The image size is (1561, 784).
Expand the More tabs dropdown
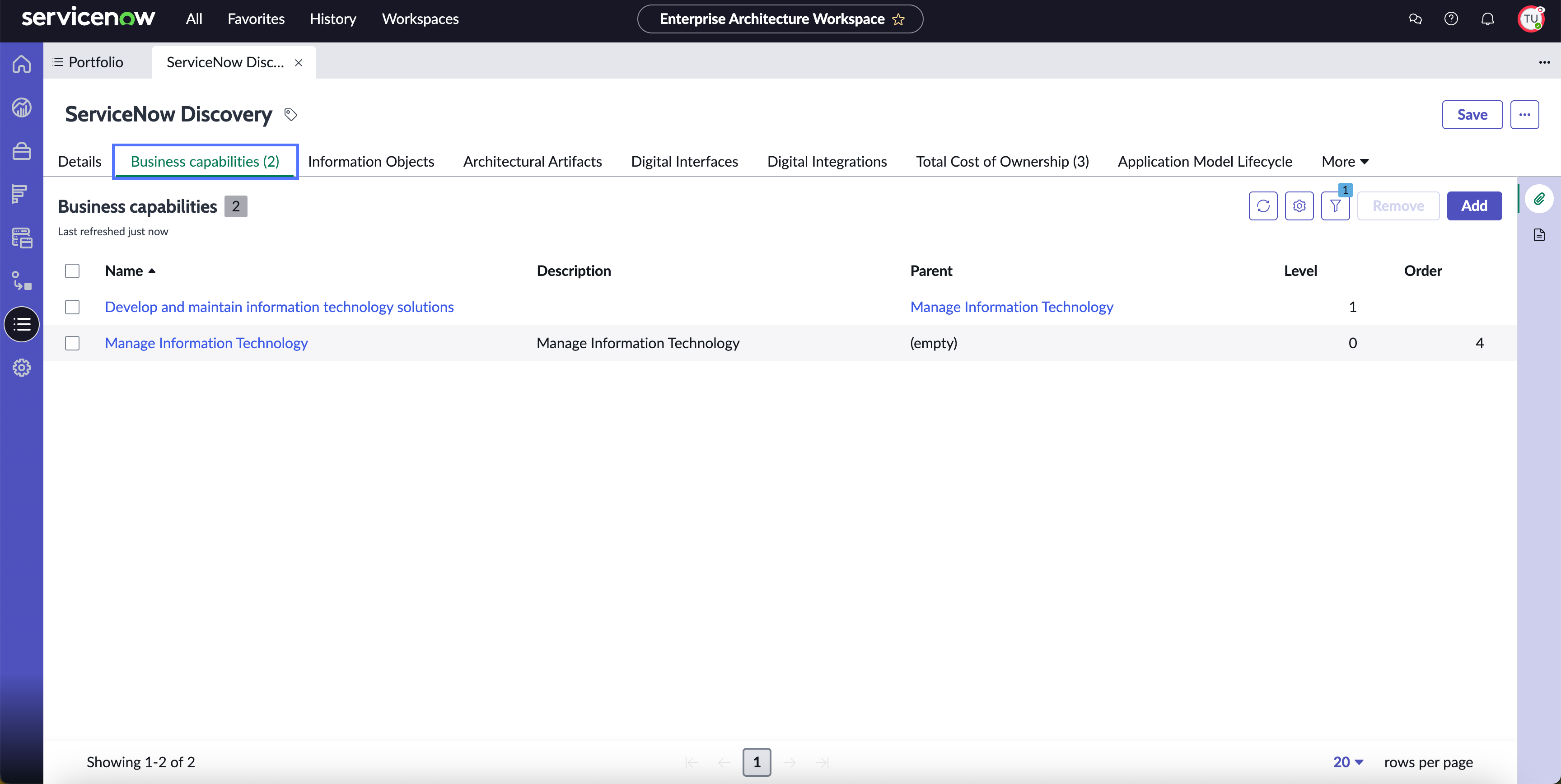point(1345,162)
